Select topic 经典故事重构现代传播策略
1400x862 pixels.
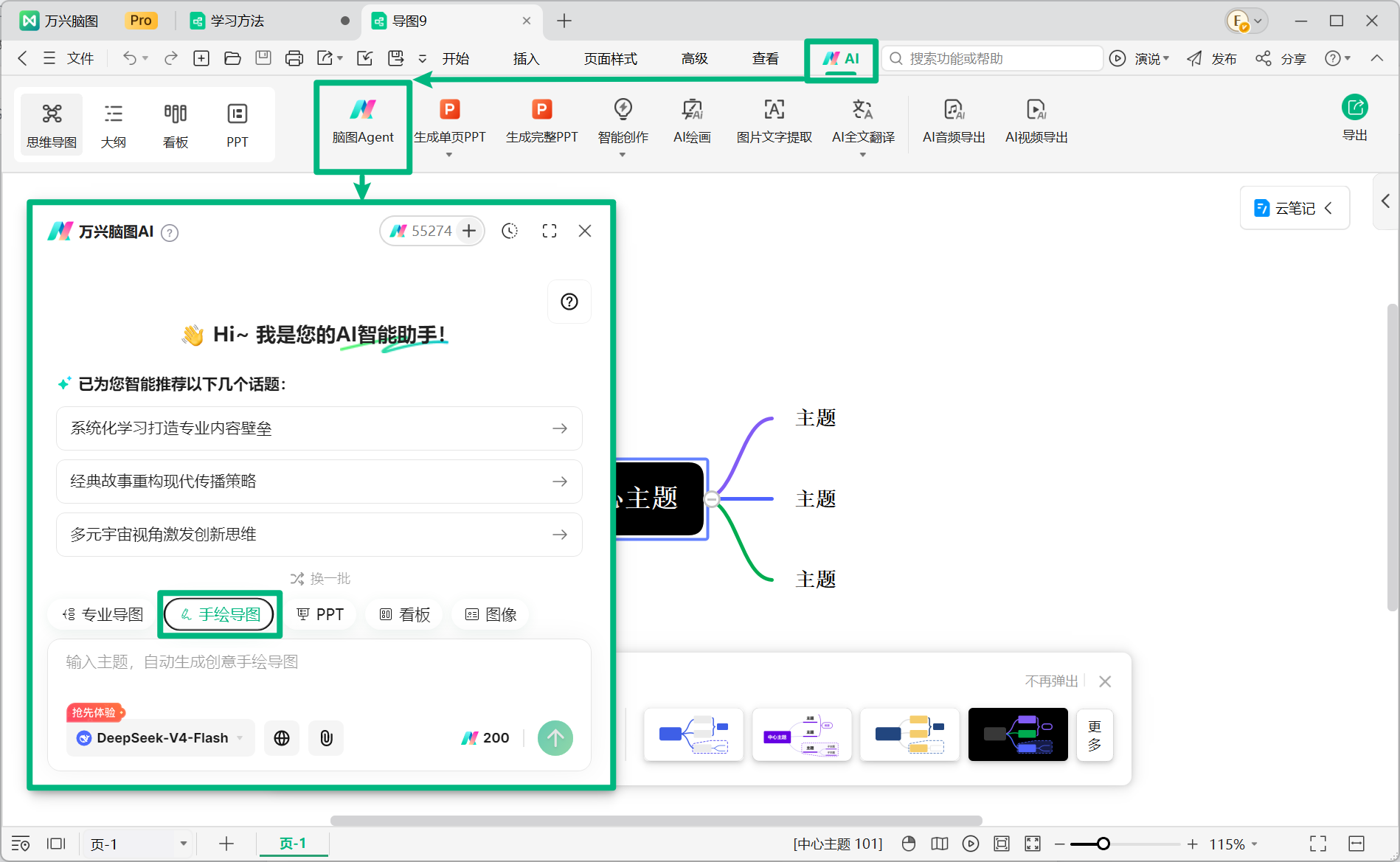coord(319,482)
